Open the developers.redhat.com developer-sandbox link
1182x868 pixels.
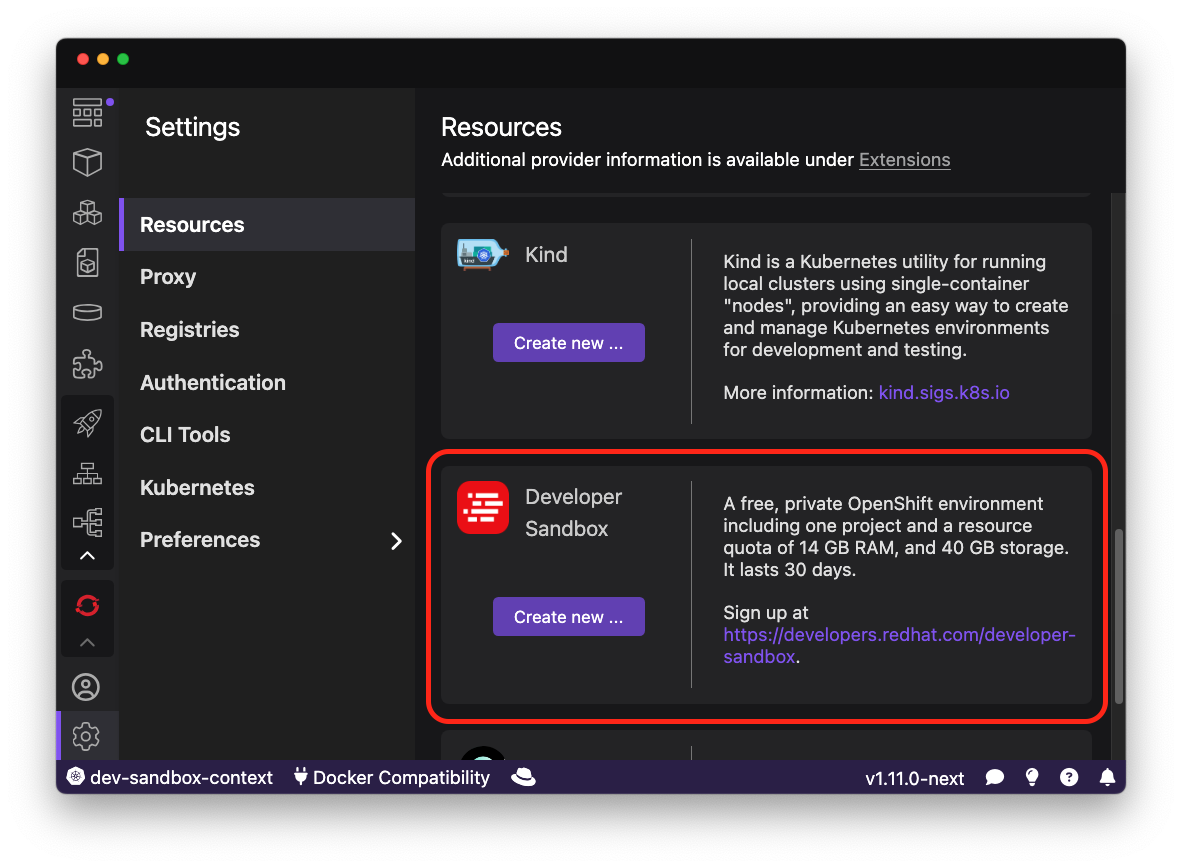tap(899, 646)
